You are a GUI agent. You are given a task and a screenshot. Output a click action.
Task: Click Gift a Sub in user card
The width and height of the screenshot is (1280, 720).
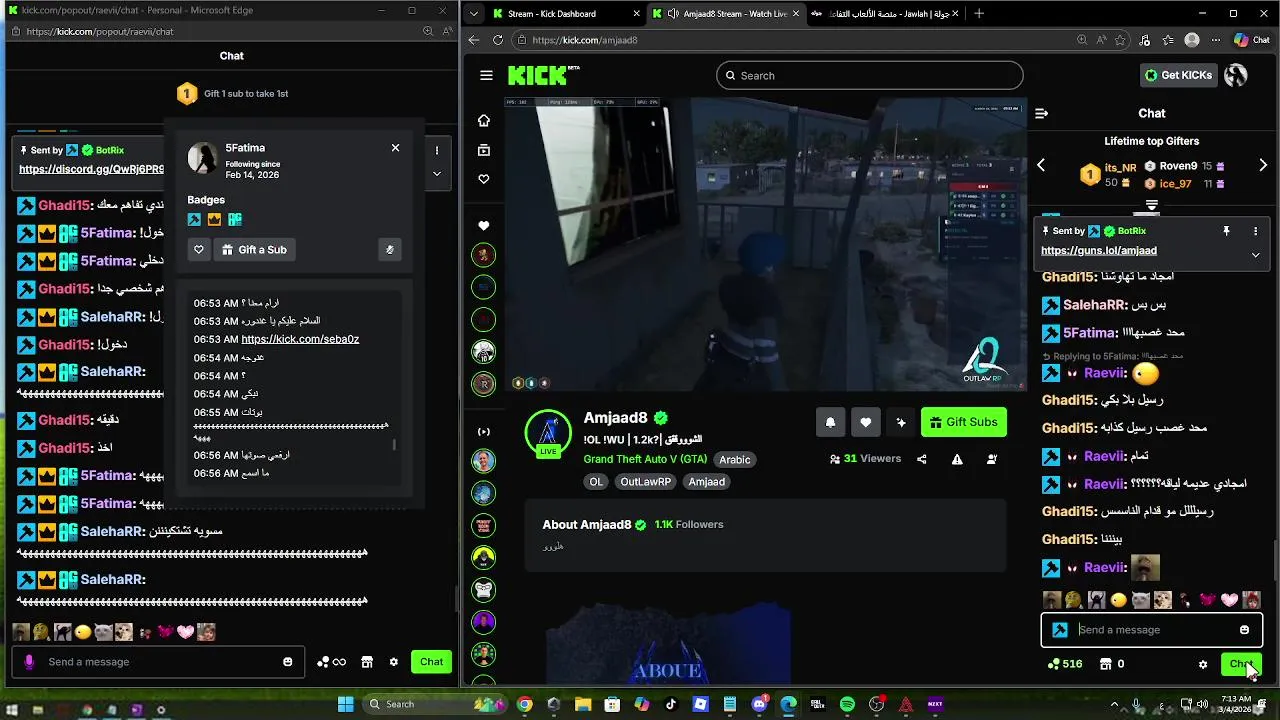click(x=254, y=250)
